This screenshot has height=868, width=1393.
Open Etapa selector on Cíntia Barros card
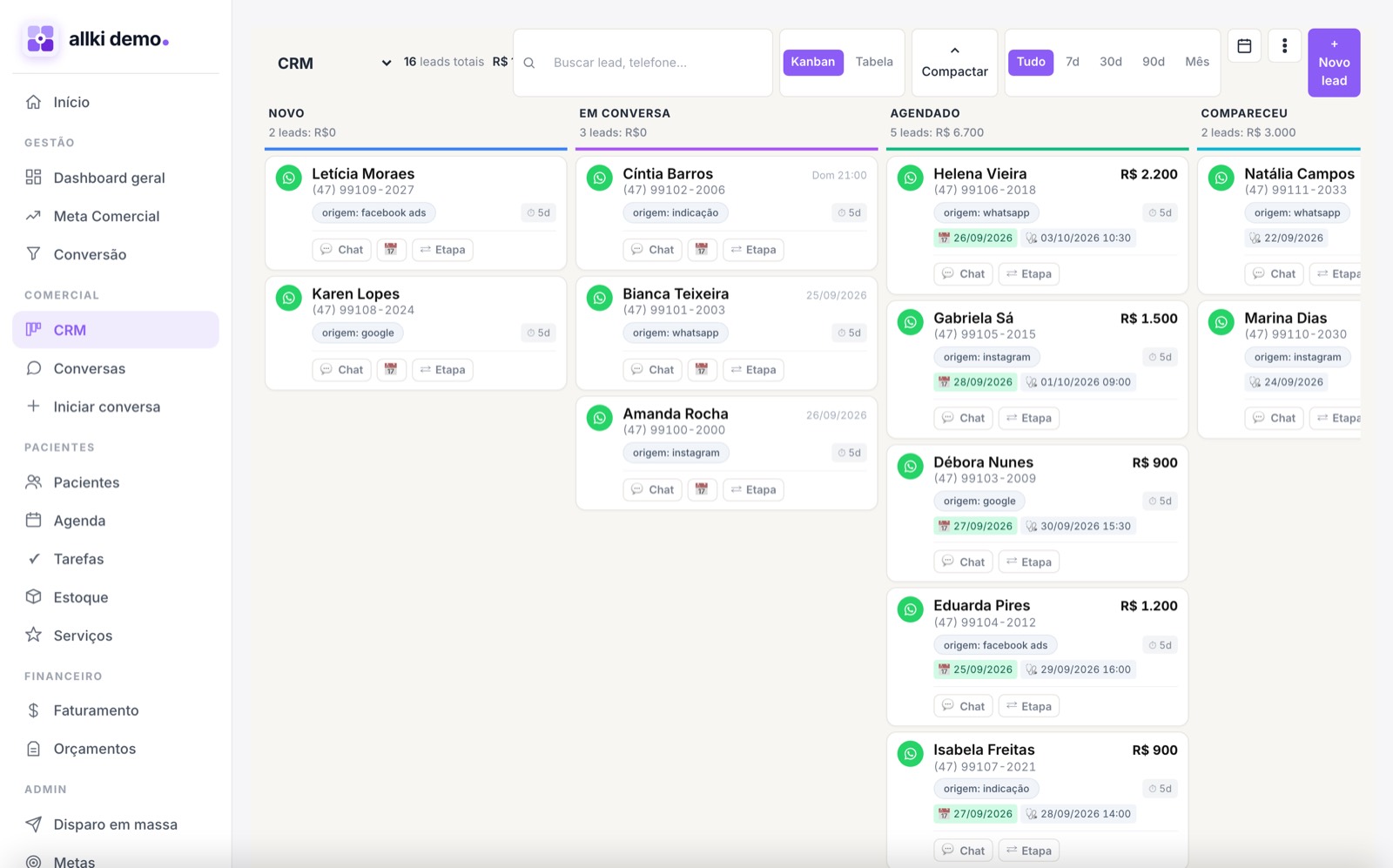coord(753,250)
